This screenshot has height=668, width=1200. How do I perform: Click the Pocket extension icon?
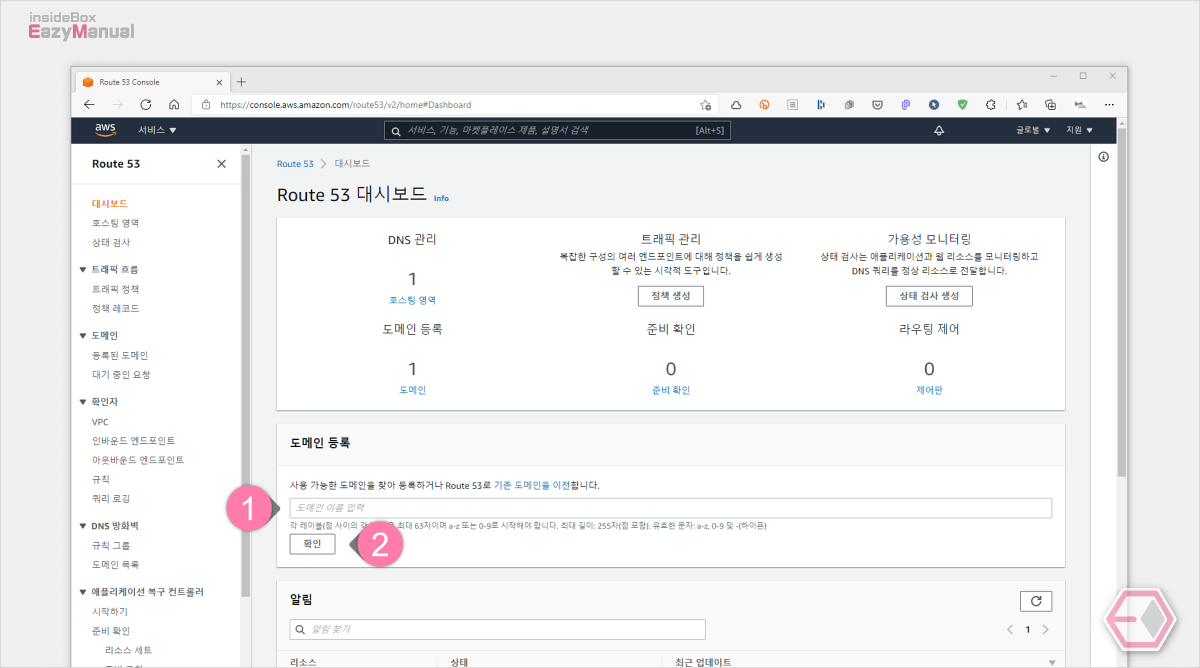pos(877,104)
